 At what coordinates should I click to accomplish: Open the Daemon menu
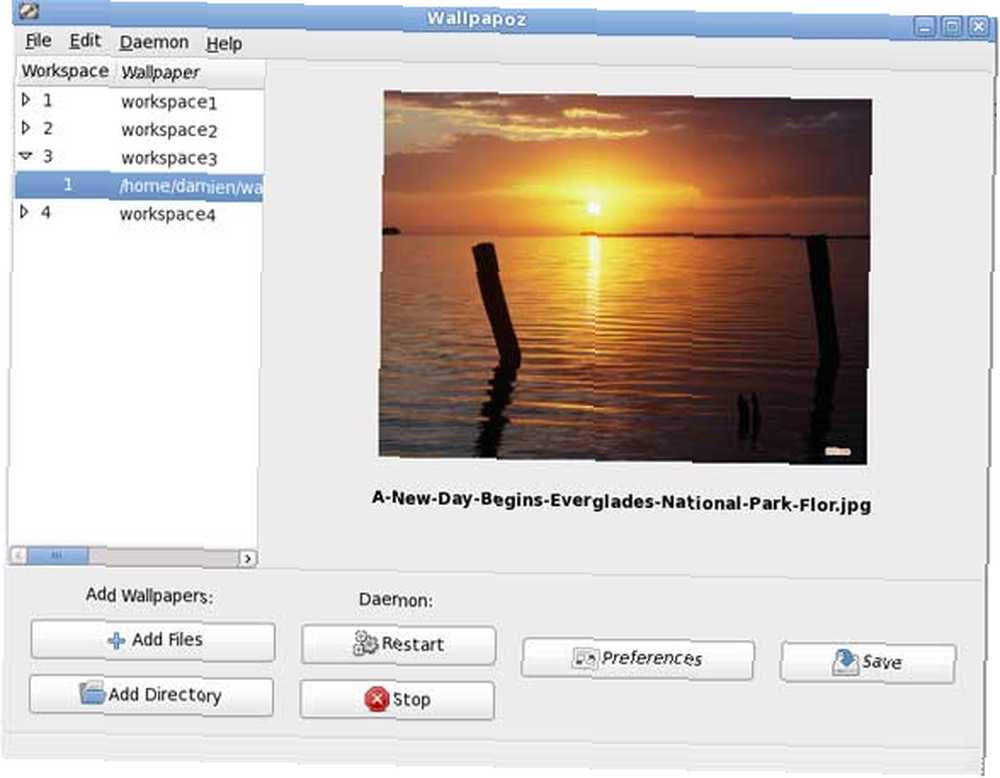pyautogui.click(x=154, y=42)
